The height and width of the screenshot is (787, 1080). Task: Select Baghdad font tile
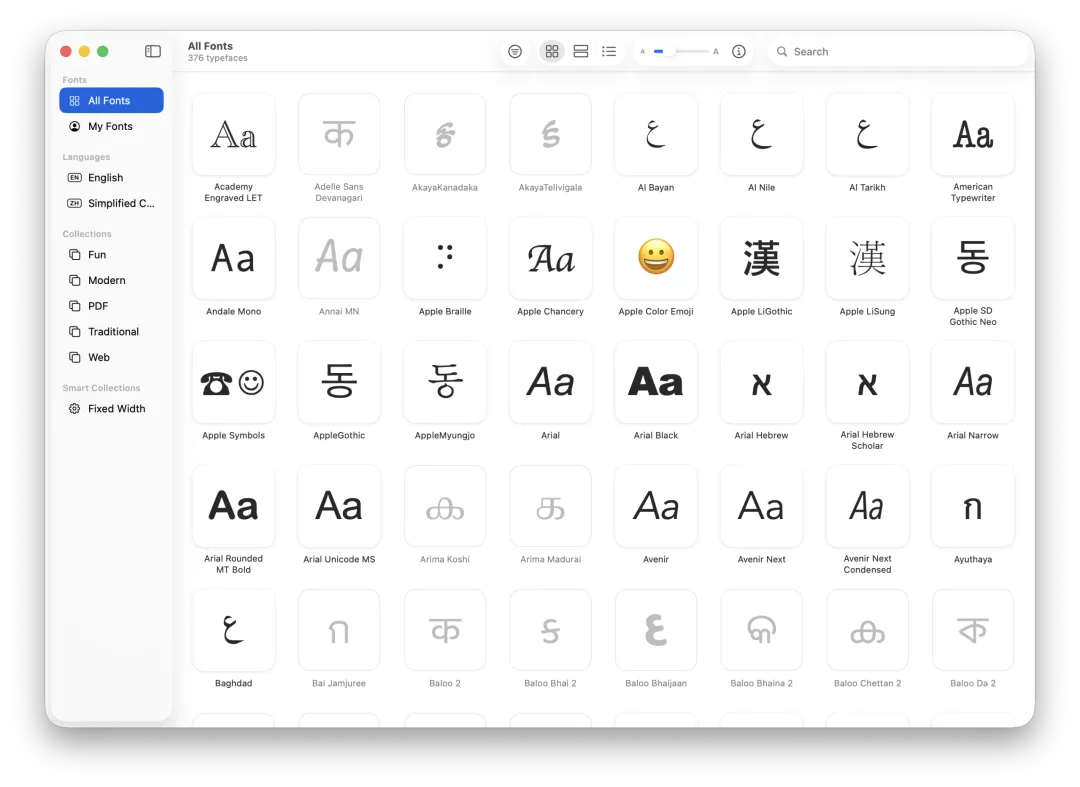click(x=233, y=631)
